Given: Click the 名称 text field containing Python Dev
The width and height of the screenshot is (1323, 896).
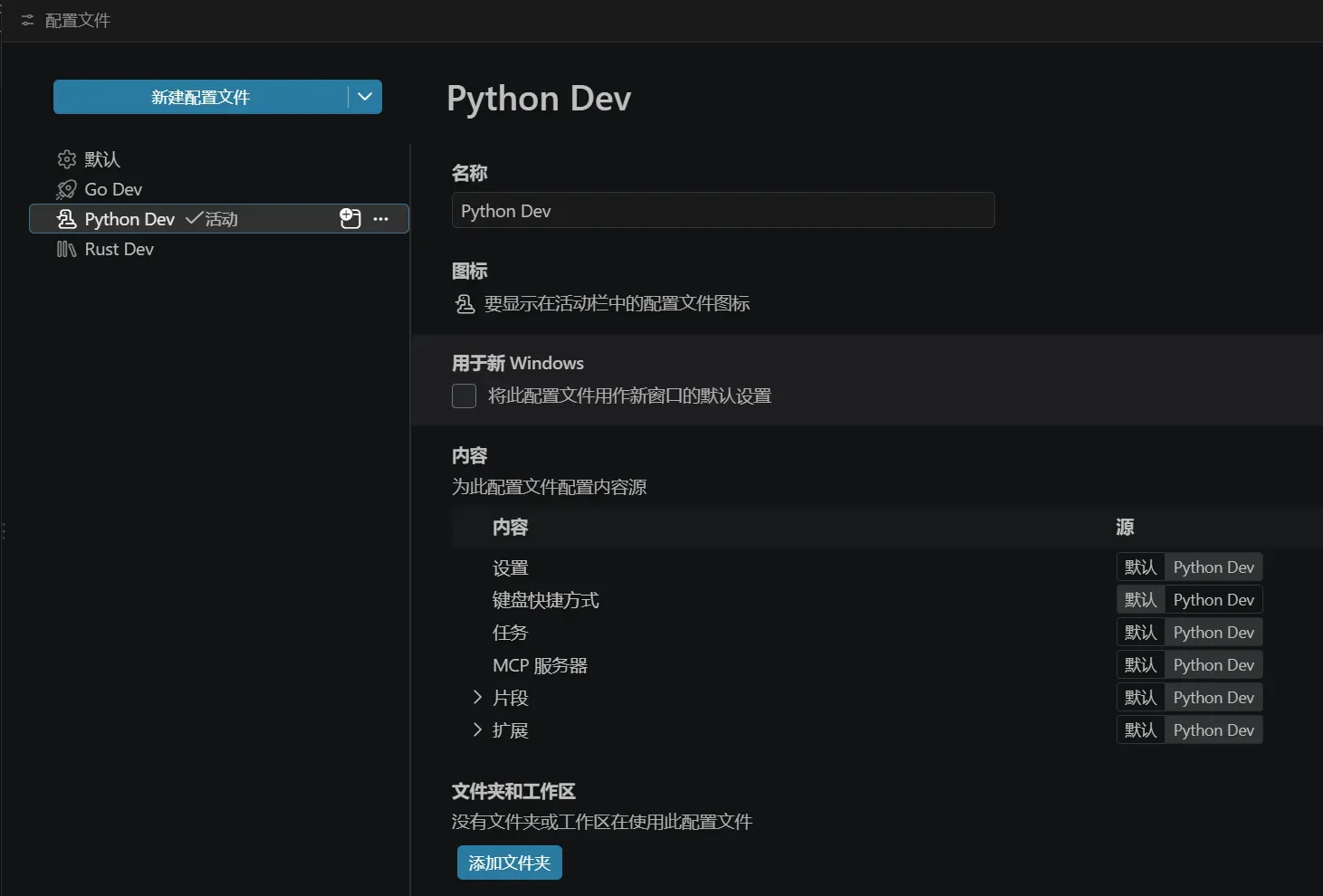Looking at the screenshot, I should coord(723,210).
